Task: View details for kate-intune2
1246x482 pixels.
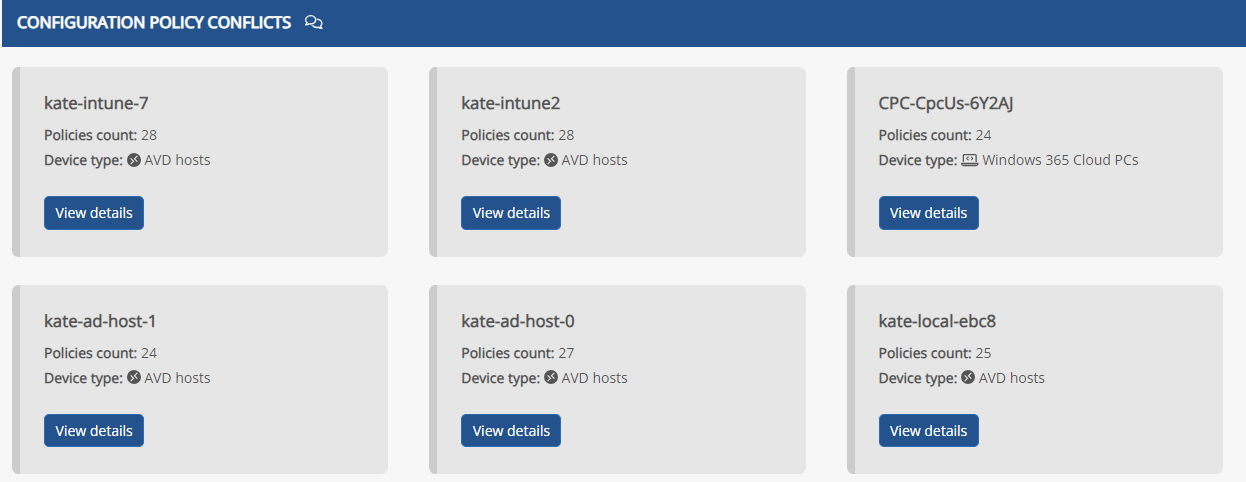Action: coord(511,213)
